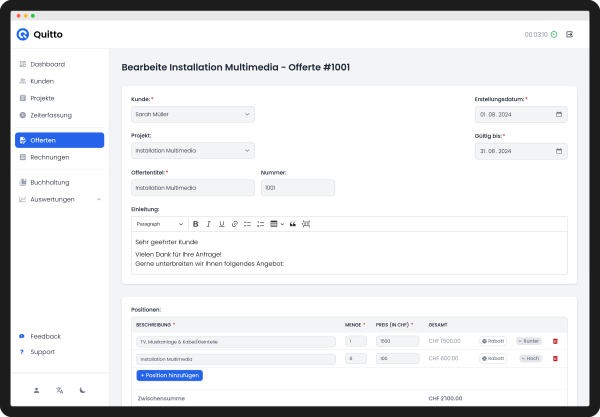Toggle numbered list in the editor

(260, 224)
